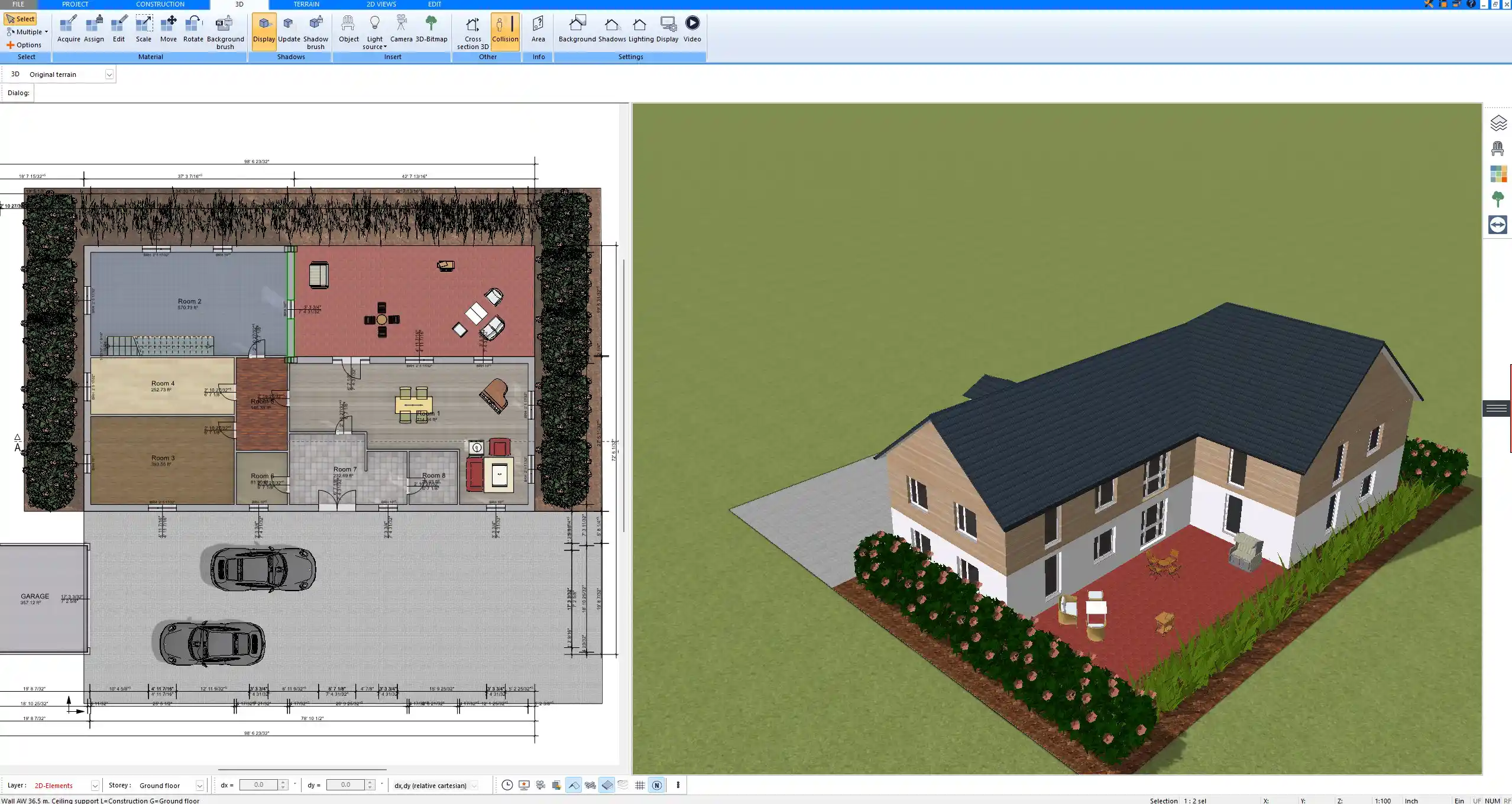Screen dimensions: 1512x804
Task: Click the dx value input field
Action: 258,785
